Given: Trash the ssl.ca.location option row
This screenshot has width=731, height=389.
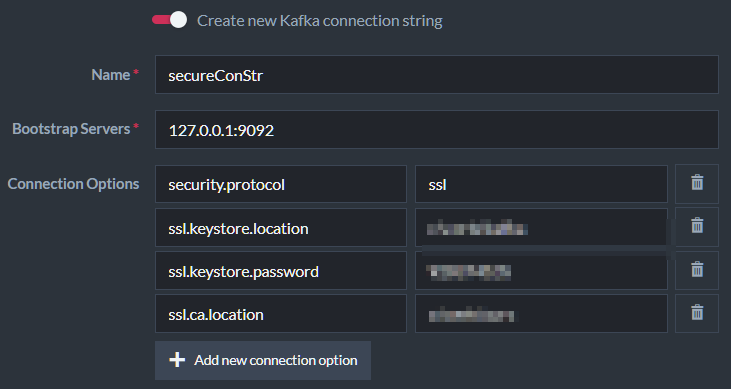Looking at the screenshot, I should click(697, 313).
